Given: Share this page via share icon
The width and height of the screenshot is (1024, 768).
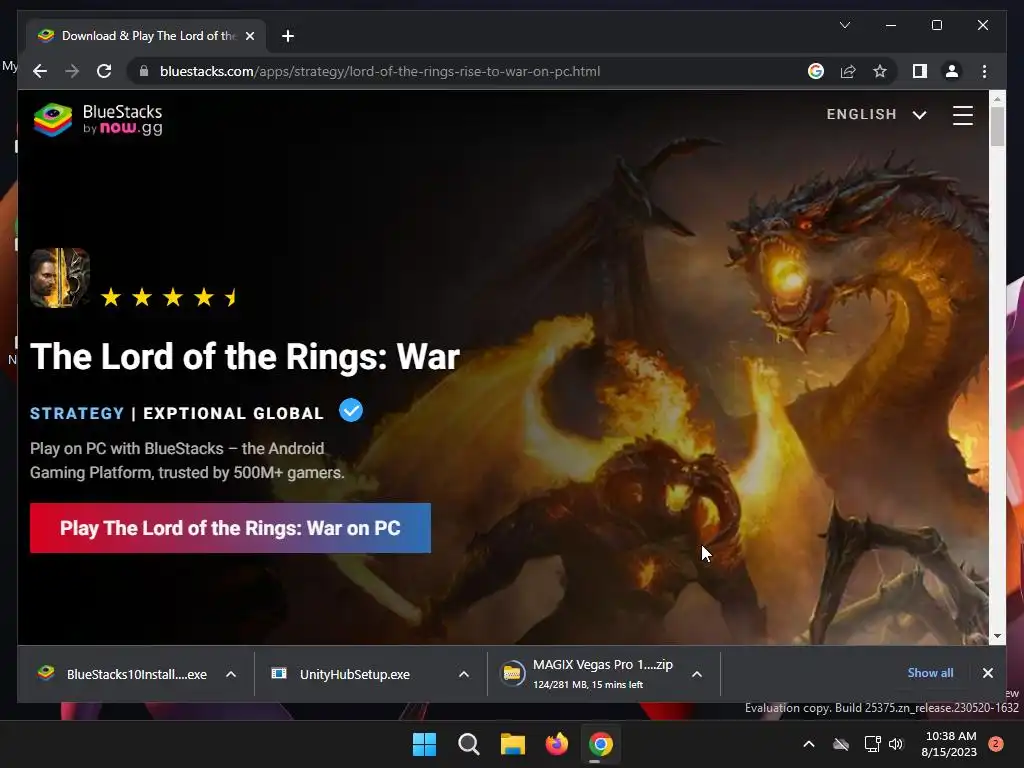Looking at the screenshot, I should pos(848,71).
